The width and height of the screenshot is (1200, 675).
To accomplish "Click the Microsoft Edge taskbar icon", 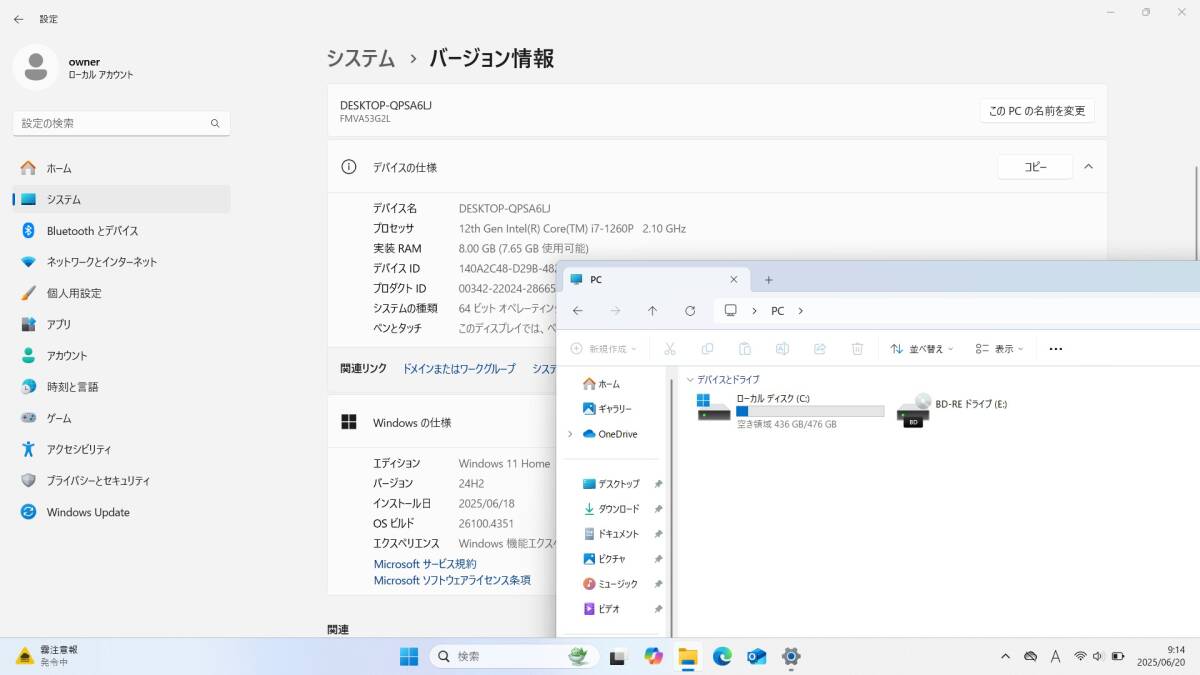I will tap(722, 656).
